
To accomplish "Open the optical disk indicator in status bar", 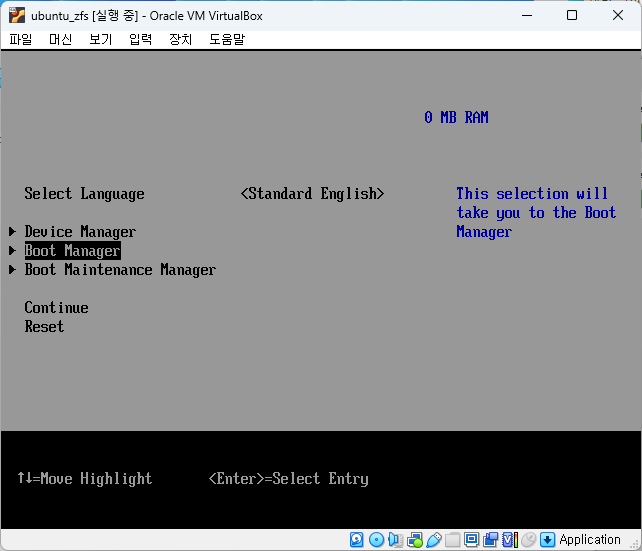I will pos(376,540).
